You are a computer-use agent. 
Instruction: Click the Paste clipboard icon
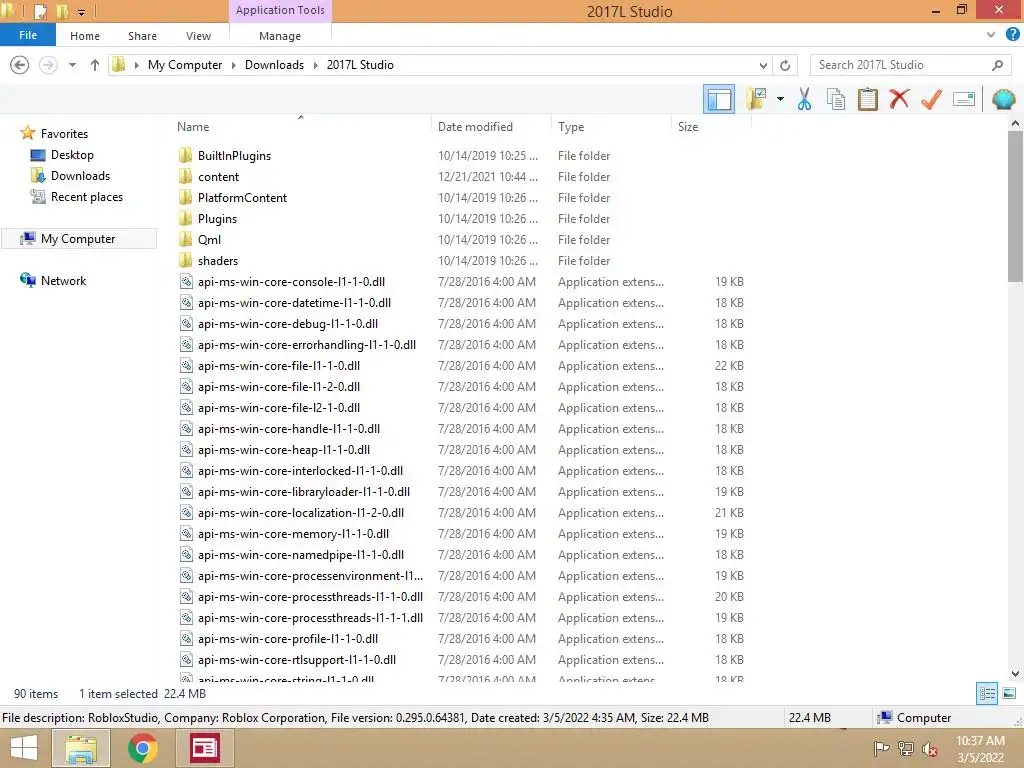[867, 99]
